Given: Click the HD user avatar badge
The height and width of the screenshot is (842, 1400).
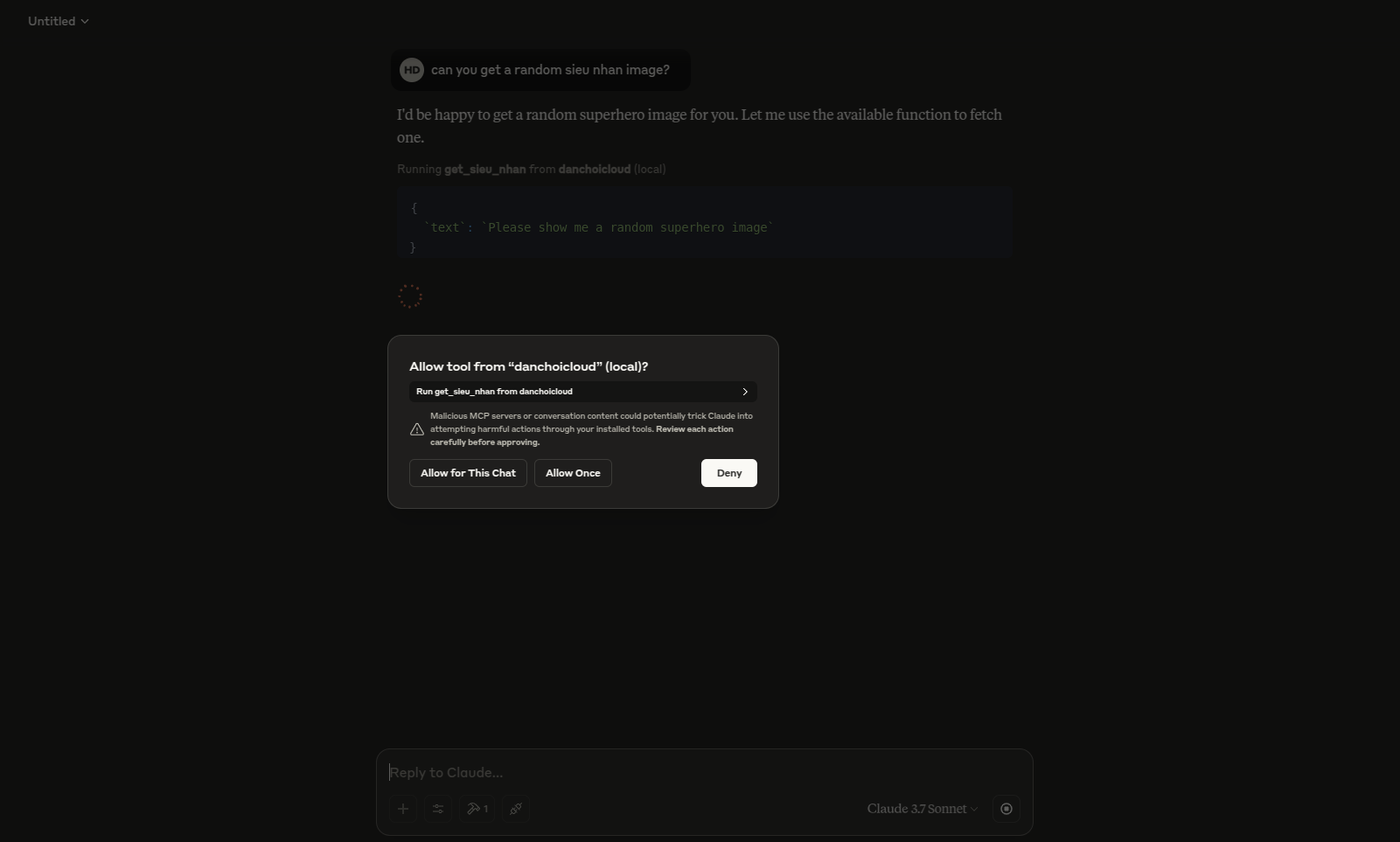Looking at the screenshot, I should [412, 70].
